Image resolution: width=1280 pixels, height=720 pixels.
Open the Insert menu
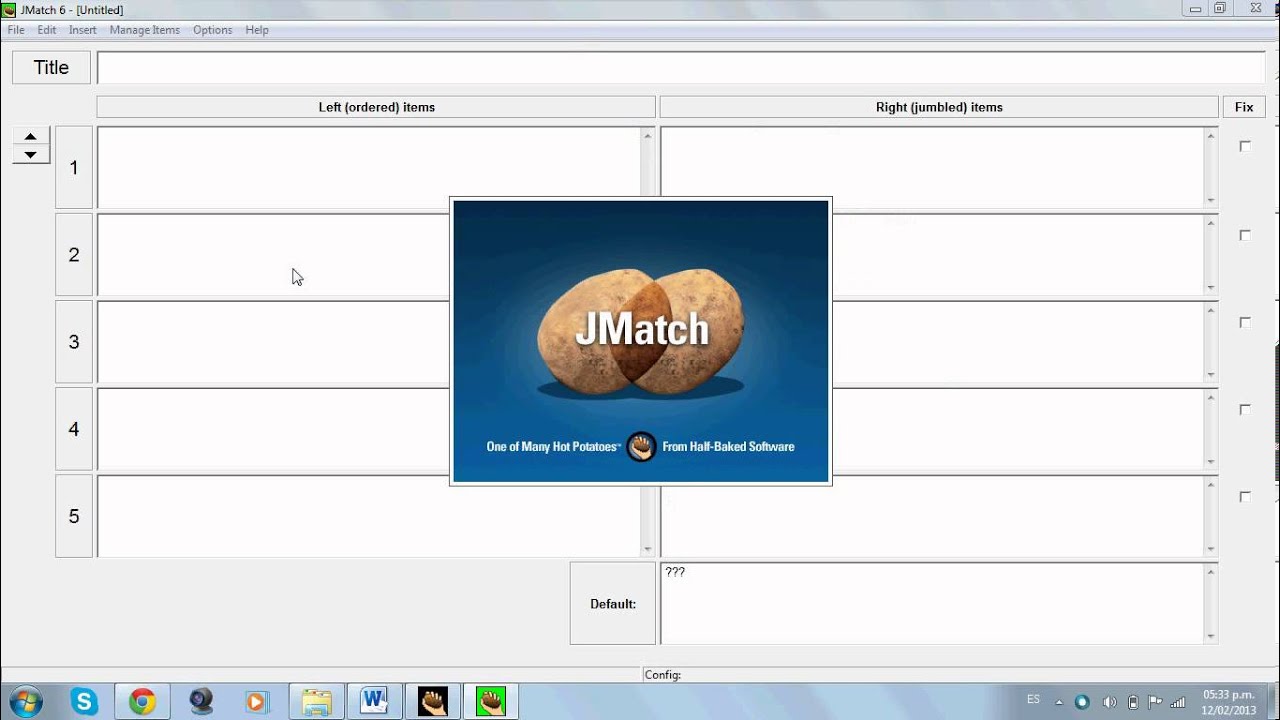83,30
